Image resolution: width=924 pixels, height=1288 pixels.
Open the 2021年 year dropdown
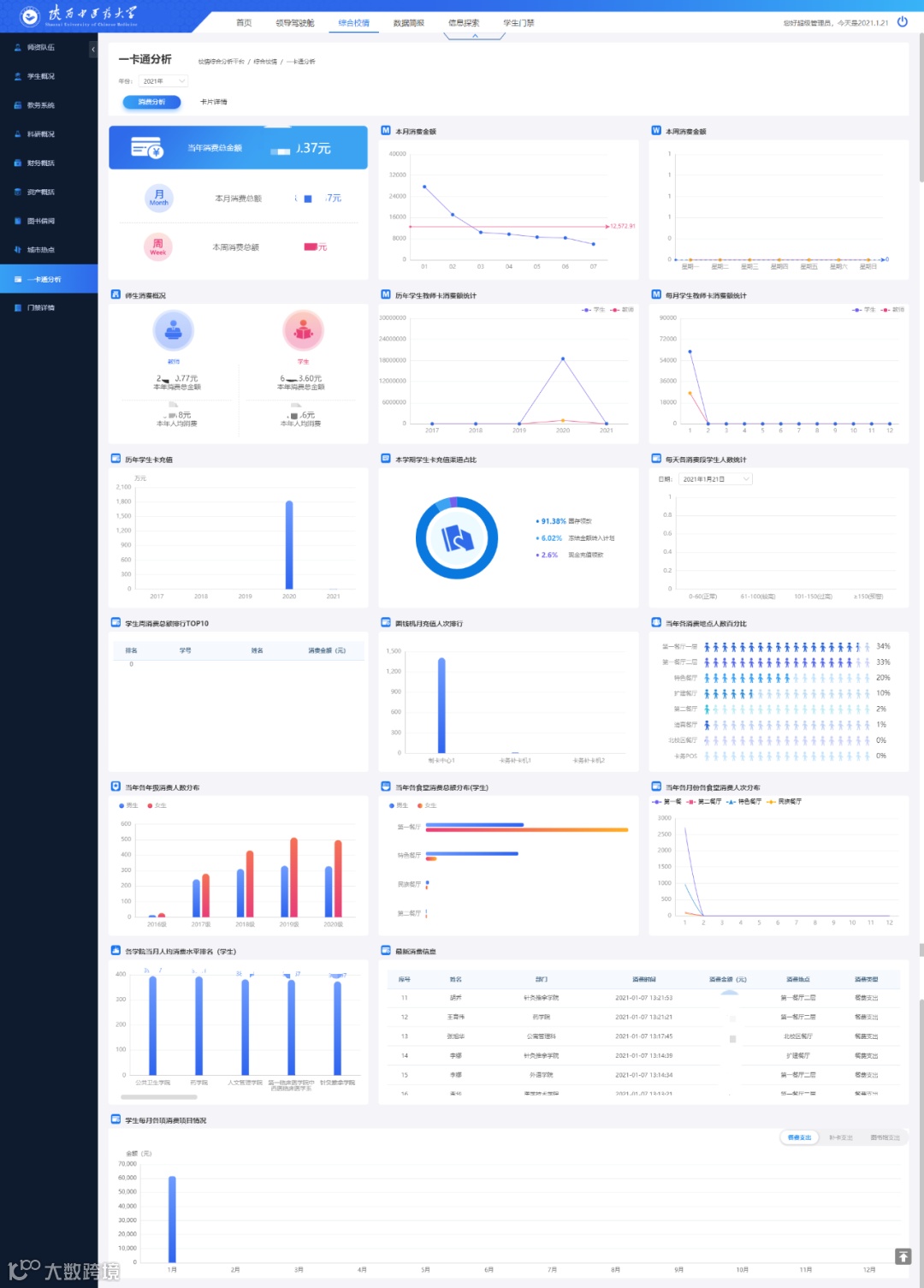(163, 81)
